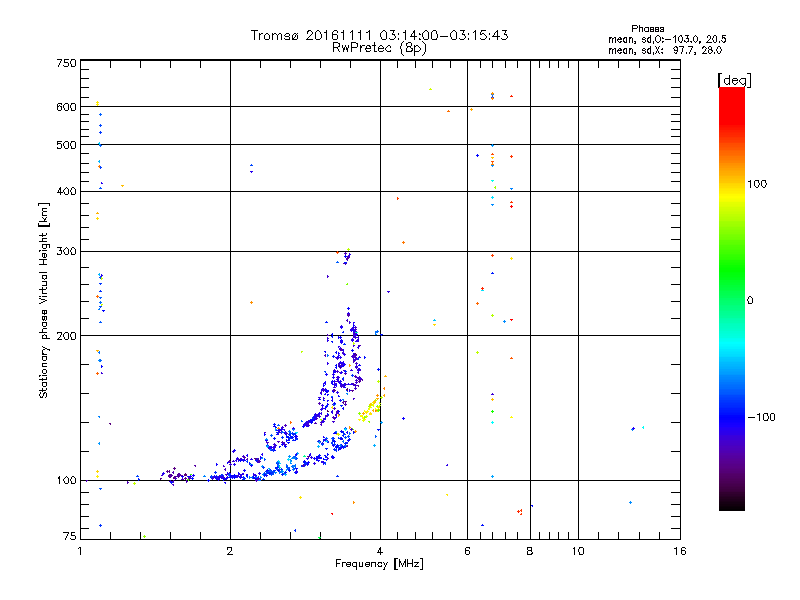This screenshot has width=800, height=600.
Task: Click the plot title "Tromsø 20161111 03:14:00-03:15:43"
Action: [379, 35]
